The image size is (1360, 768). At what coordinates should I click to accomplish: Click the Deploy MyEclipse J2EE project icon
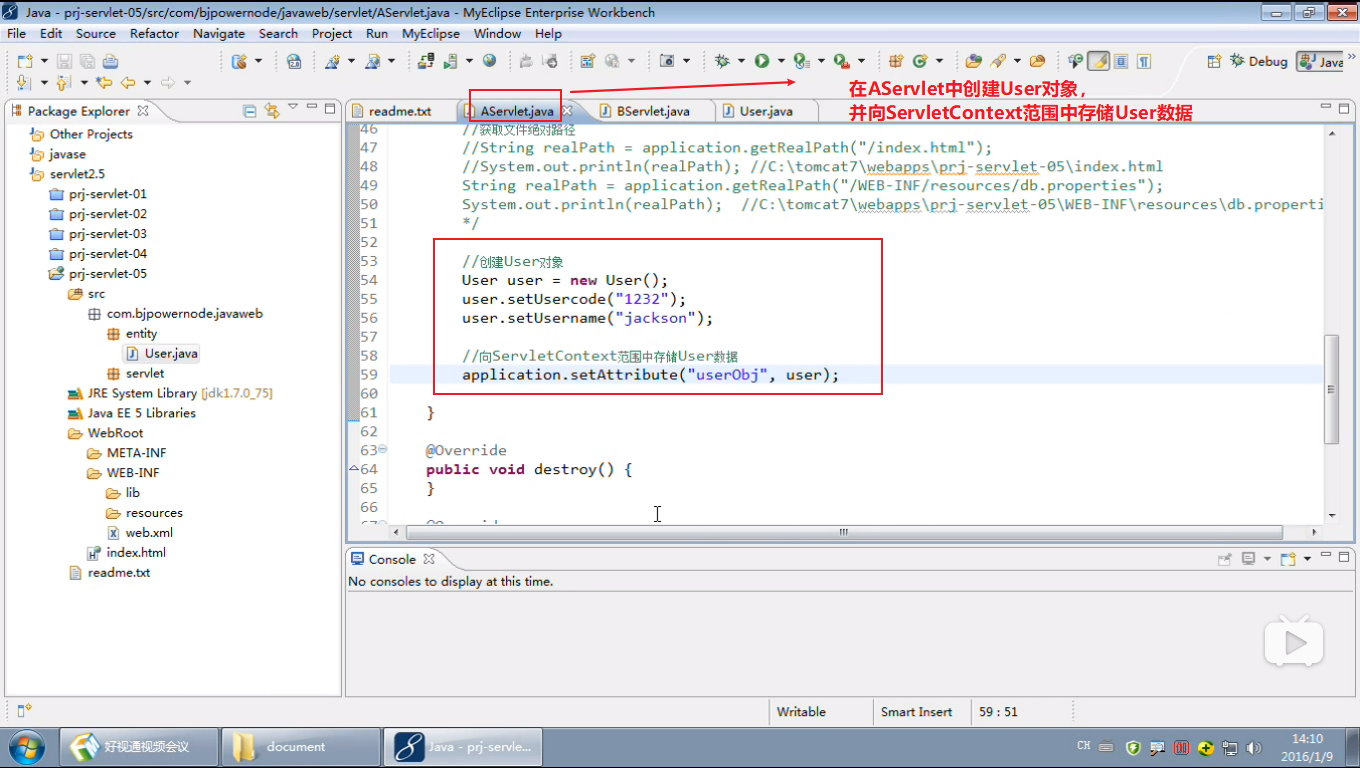[426, 61]
